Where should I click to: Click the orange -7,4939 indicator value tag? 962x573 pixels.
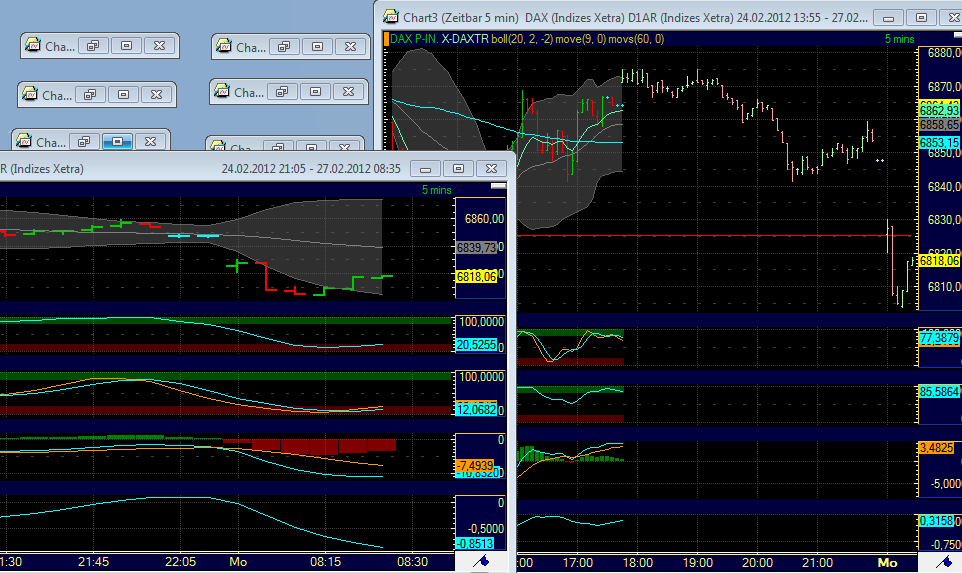tap(476, 465)
